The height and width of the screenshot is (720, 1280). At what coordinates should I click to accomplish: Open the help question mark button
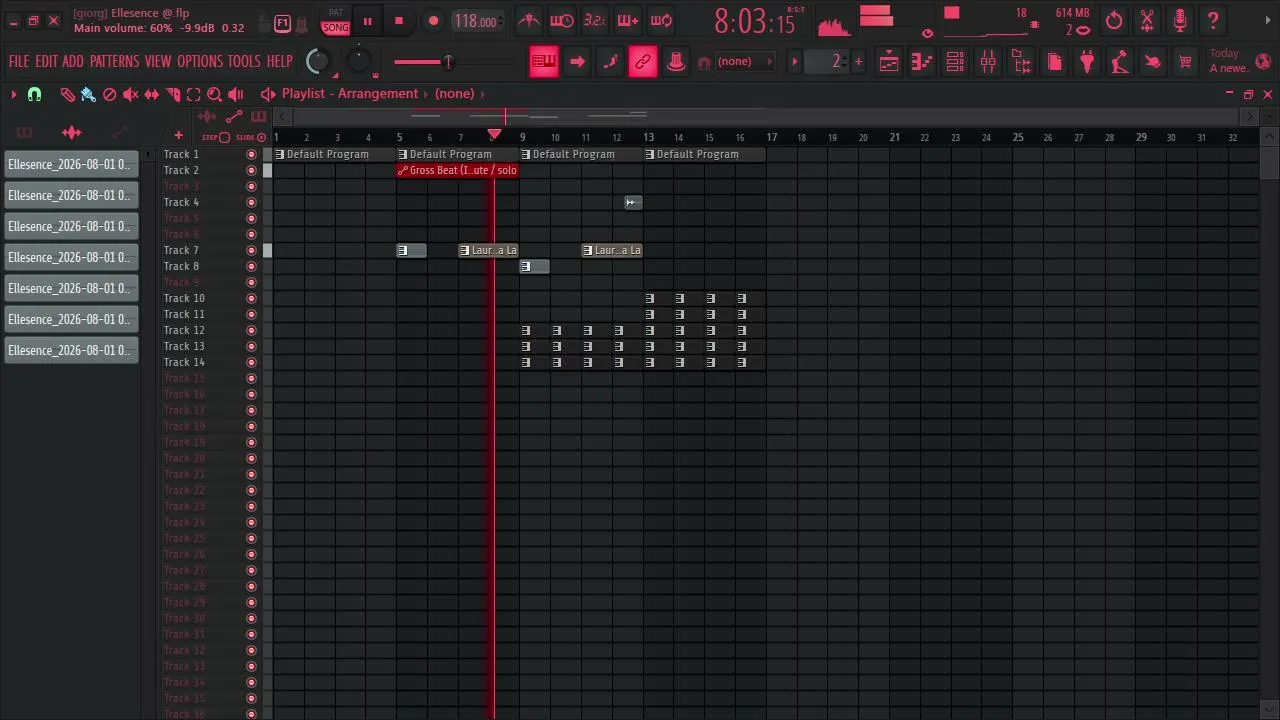coord(1213,21)
